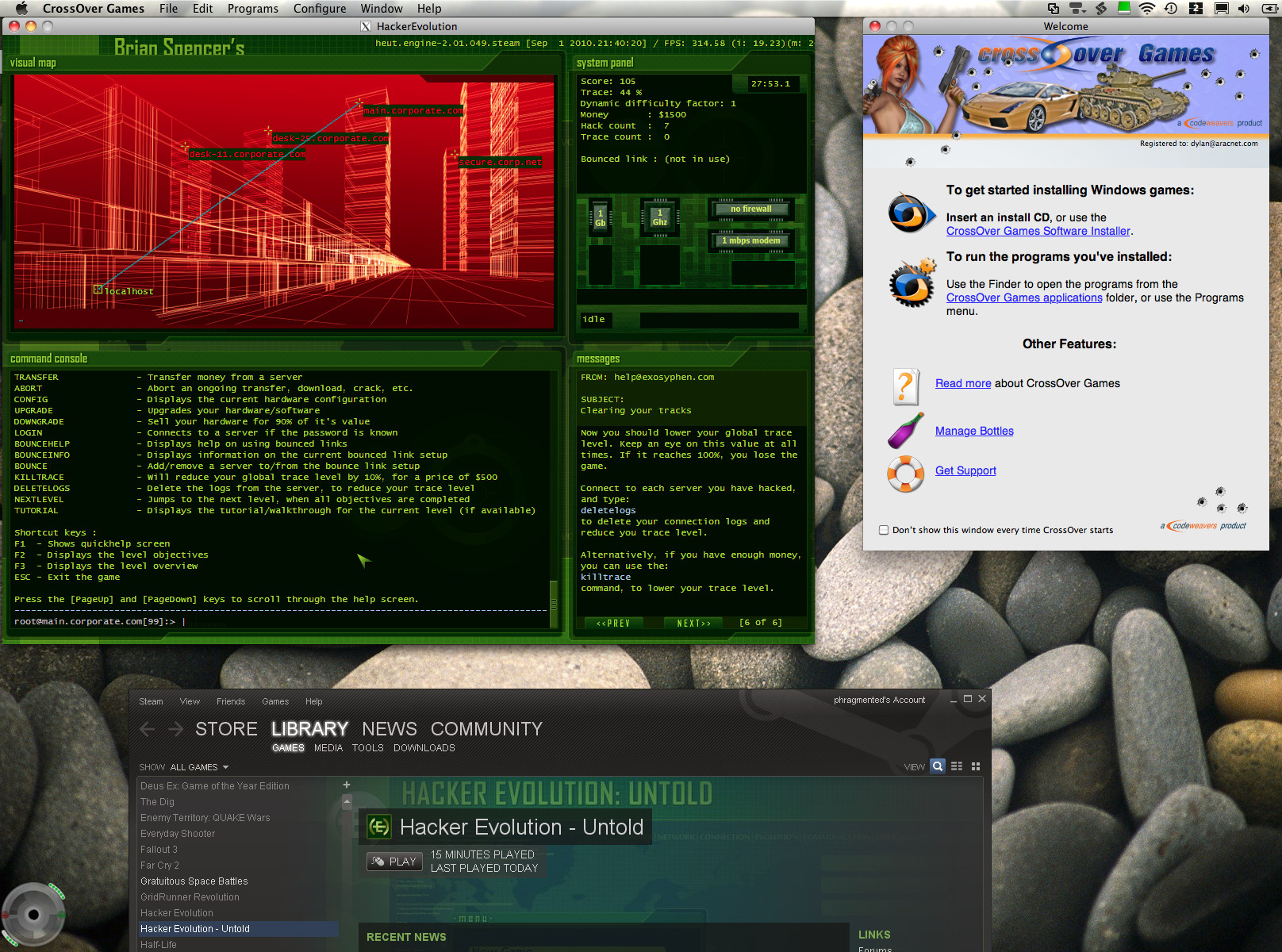Viewport: 1282px width, 952px height.
Task: Click PLAY for Hacker Evolution - Untold
Action: (x=394, y=862)
